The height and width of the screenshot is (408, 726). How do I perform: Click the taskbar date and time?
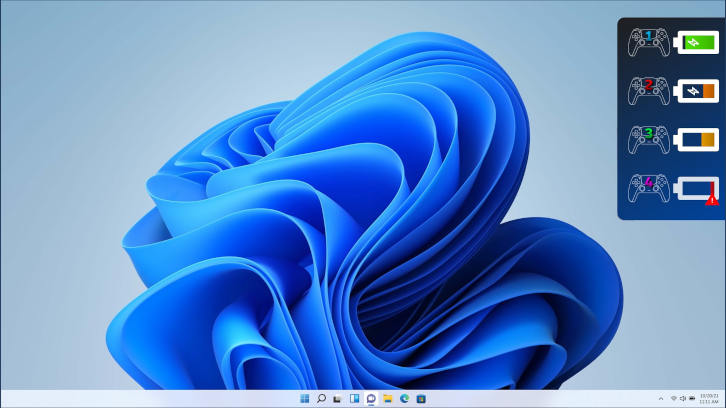click(706, 398)
